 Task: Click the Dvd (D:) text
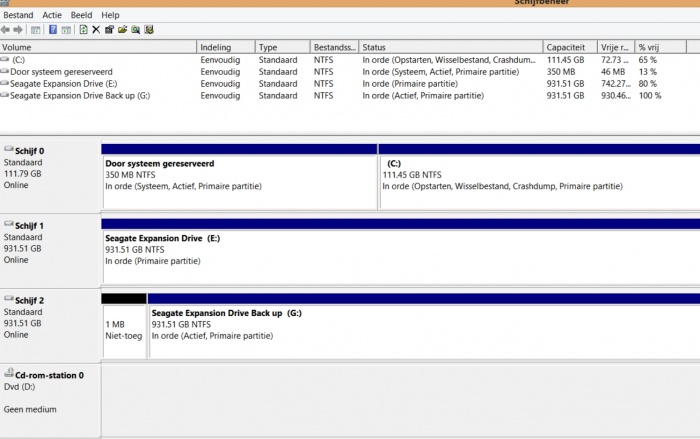[x=19, y=387]
